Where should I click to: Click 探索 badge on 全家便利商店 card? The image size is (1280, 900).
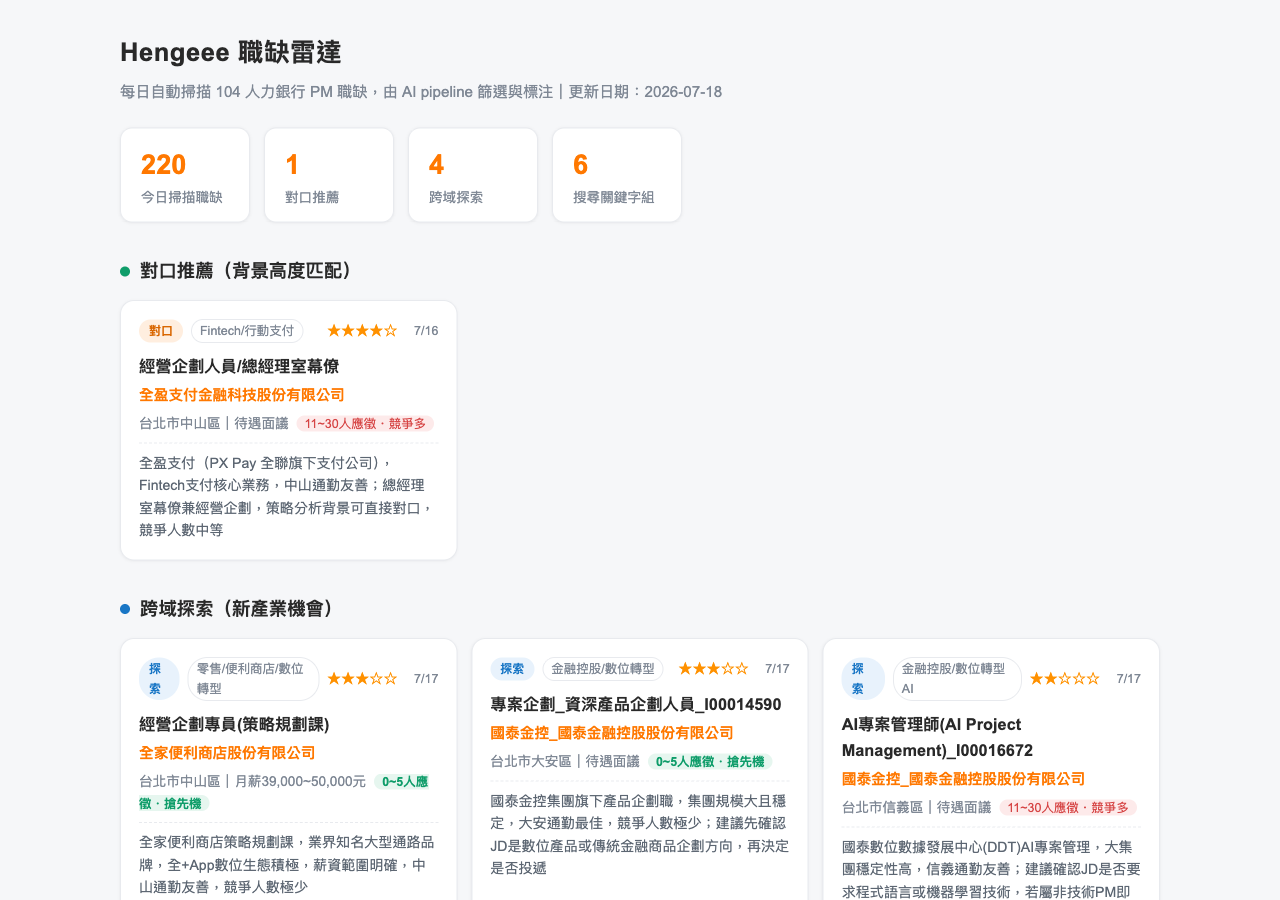click(160, 679)
